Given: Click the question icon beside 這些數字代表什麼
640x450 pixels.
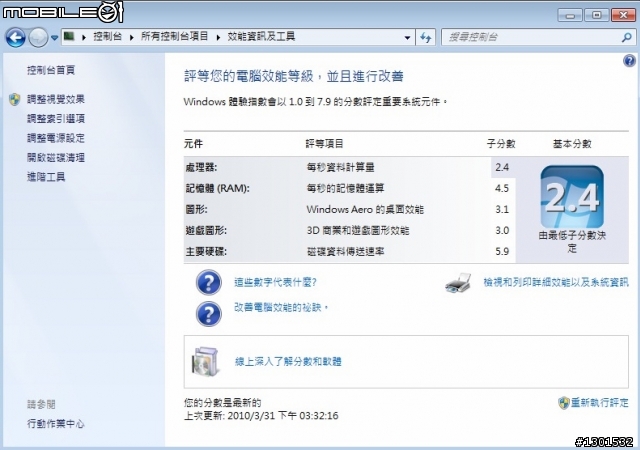Looking at the screenshot, I should (209, 282).
